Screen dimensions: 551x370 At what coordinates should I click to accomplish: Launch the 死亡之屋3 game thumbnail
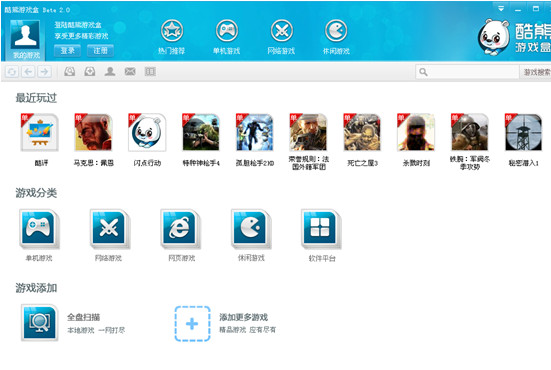click(362, 132)
